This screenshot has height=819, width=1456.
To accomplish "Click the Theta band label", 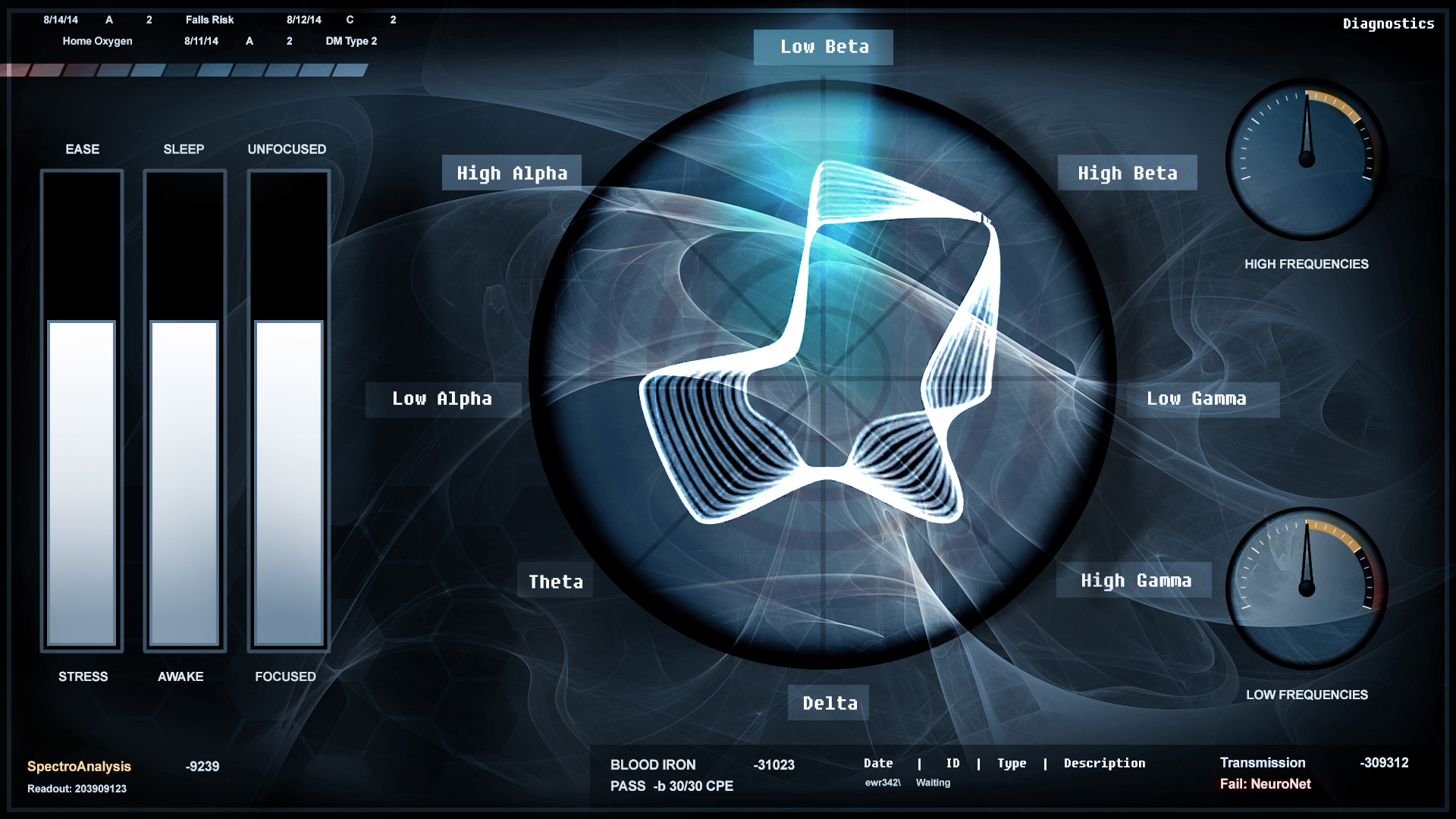I will [555, 582].
